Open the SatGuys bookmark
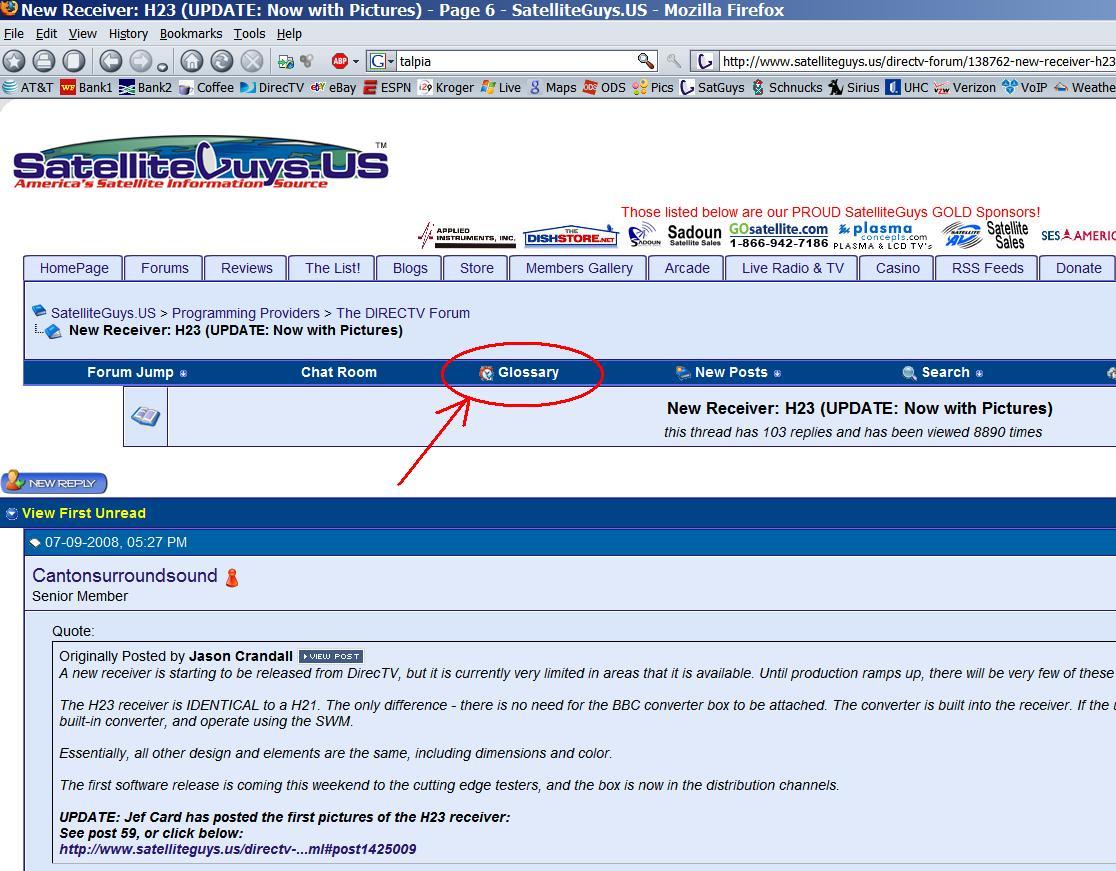The height and width of the screenshot is (871, 1116). point(712,88)
